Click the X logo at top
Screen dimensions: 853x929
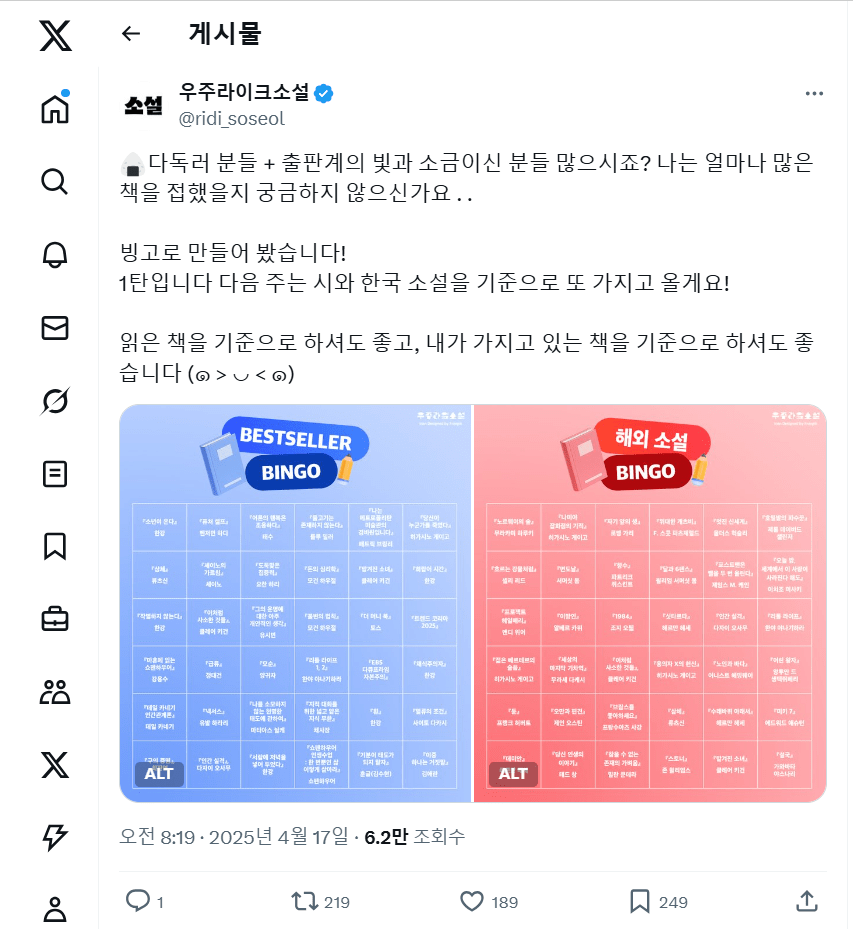click(x=55, y=36)
